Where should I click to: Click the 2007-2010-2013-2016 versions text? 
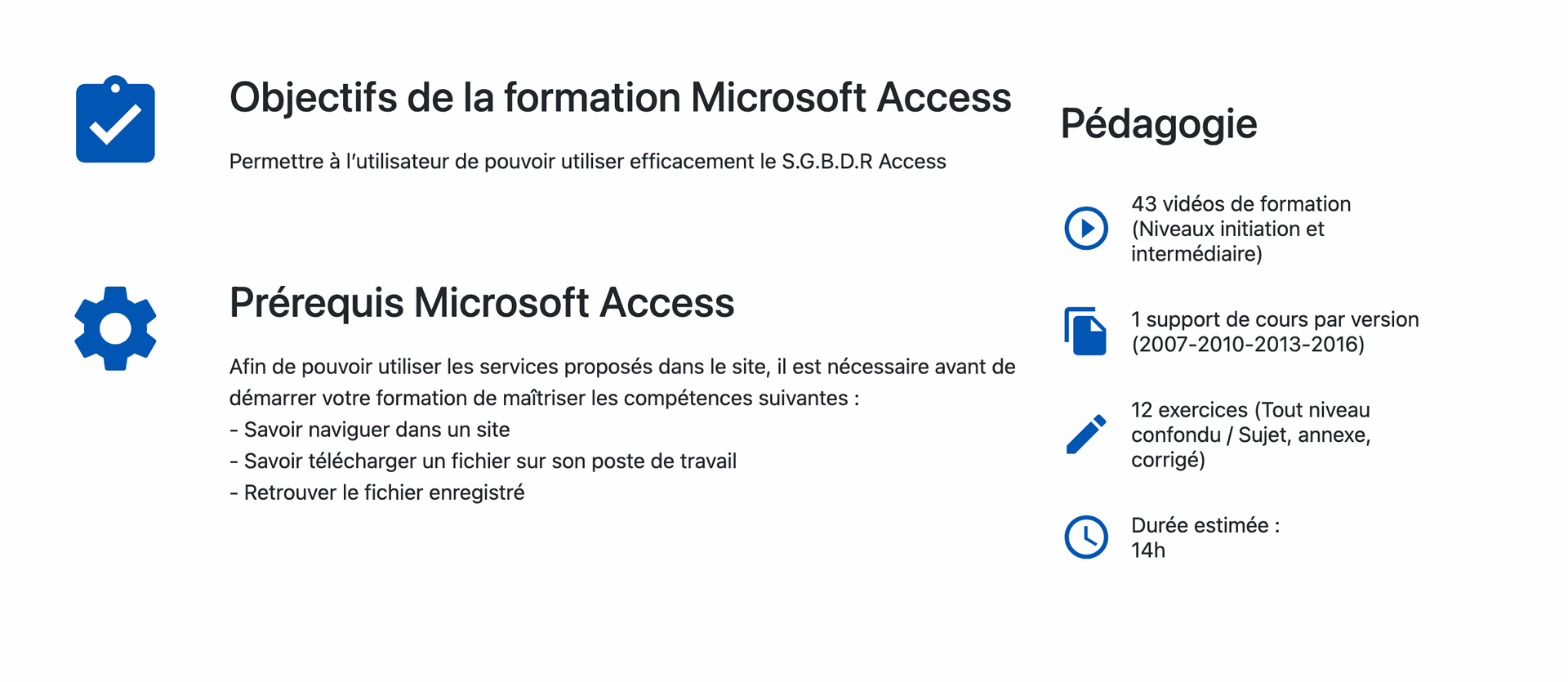click(1248, 344)
